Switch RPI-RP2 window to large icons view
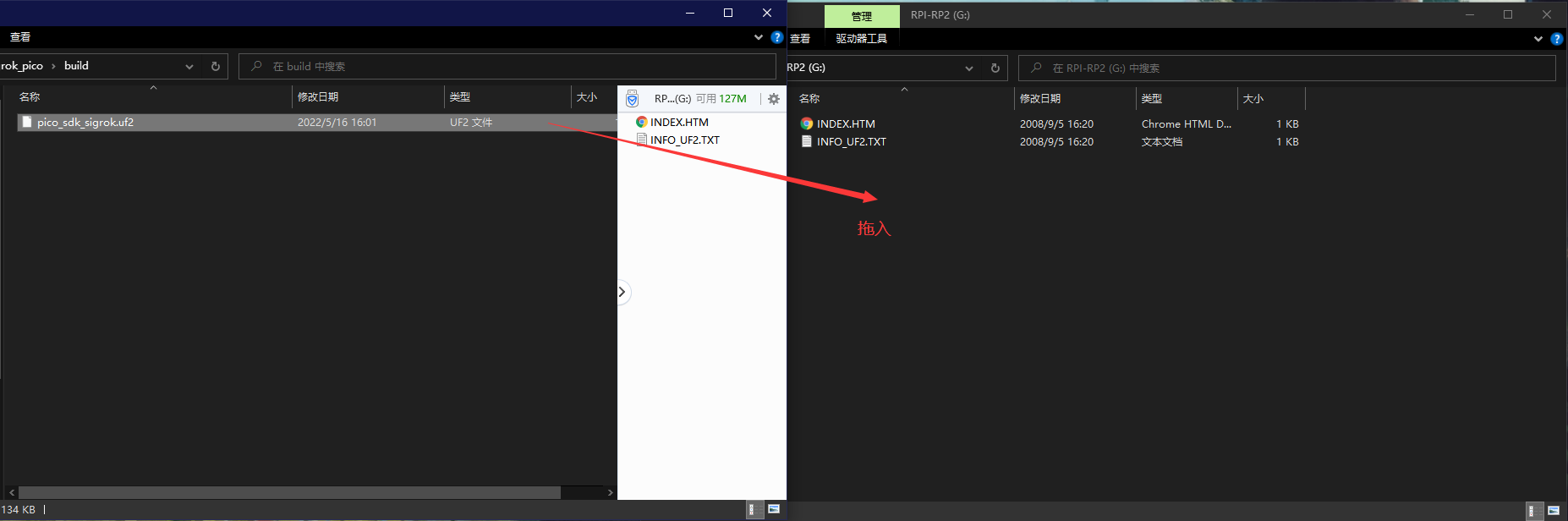Viewport: 1568px width, 521px height. 1553,511
